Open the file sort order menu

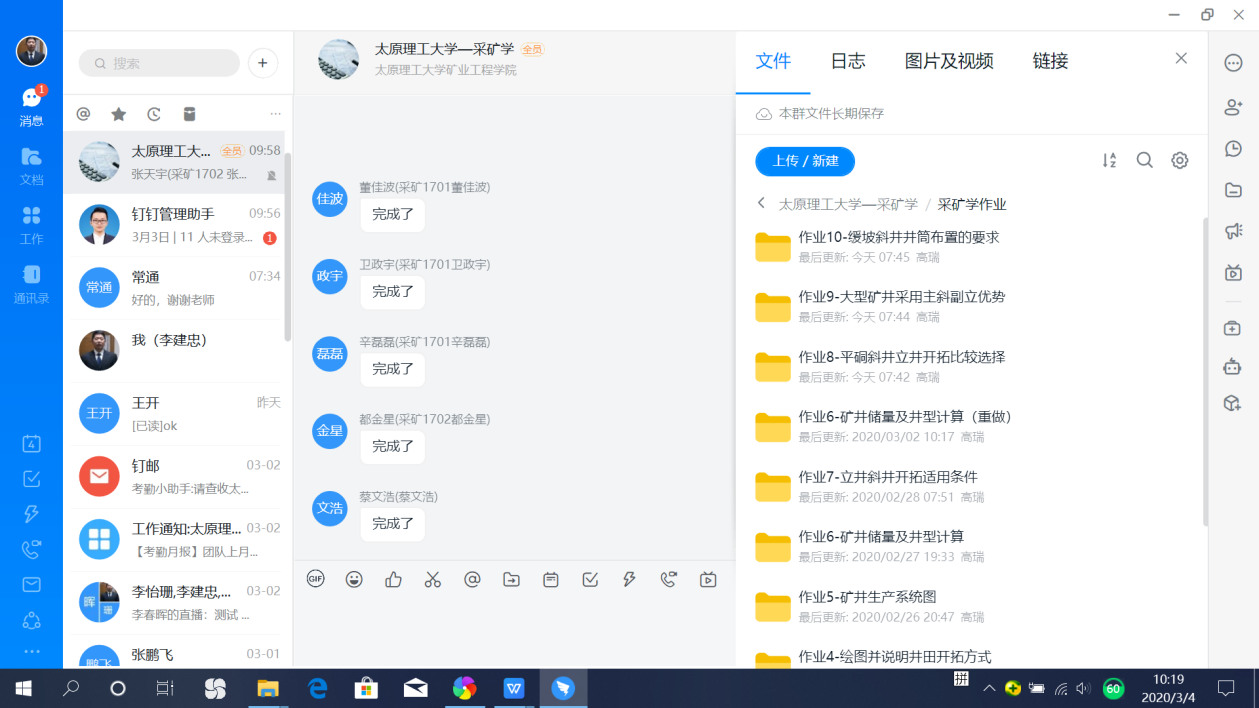tap(1109, 160)
